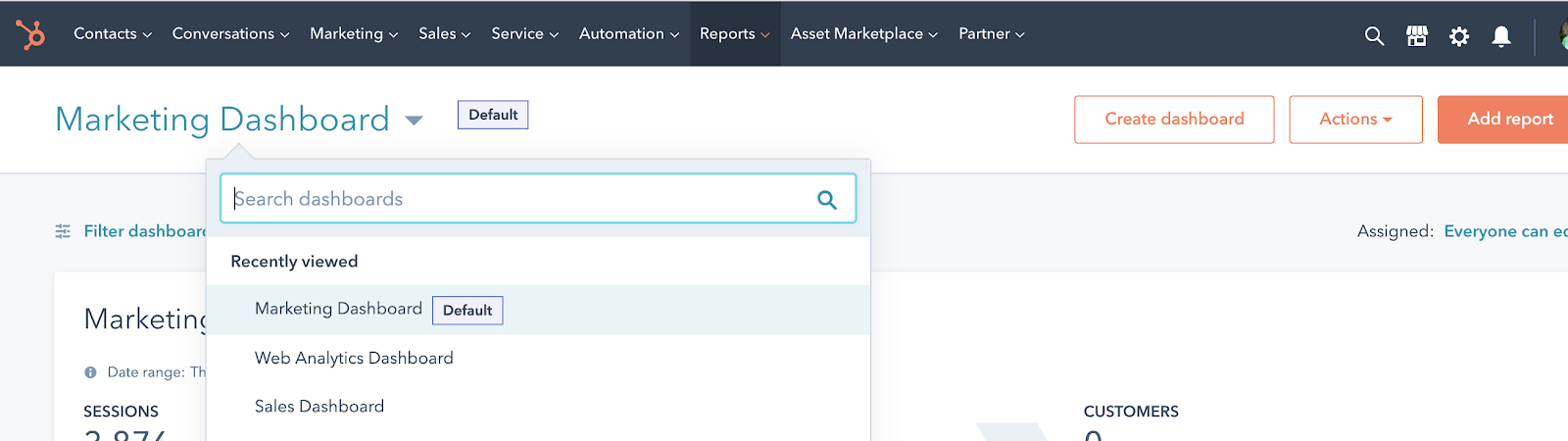
Task: Collapse the Marketing Dashboard title dropdown arrow
Action: (414, 121)
